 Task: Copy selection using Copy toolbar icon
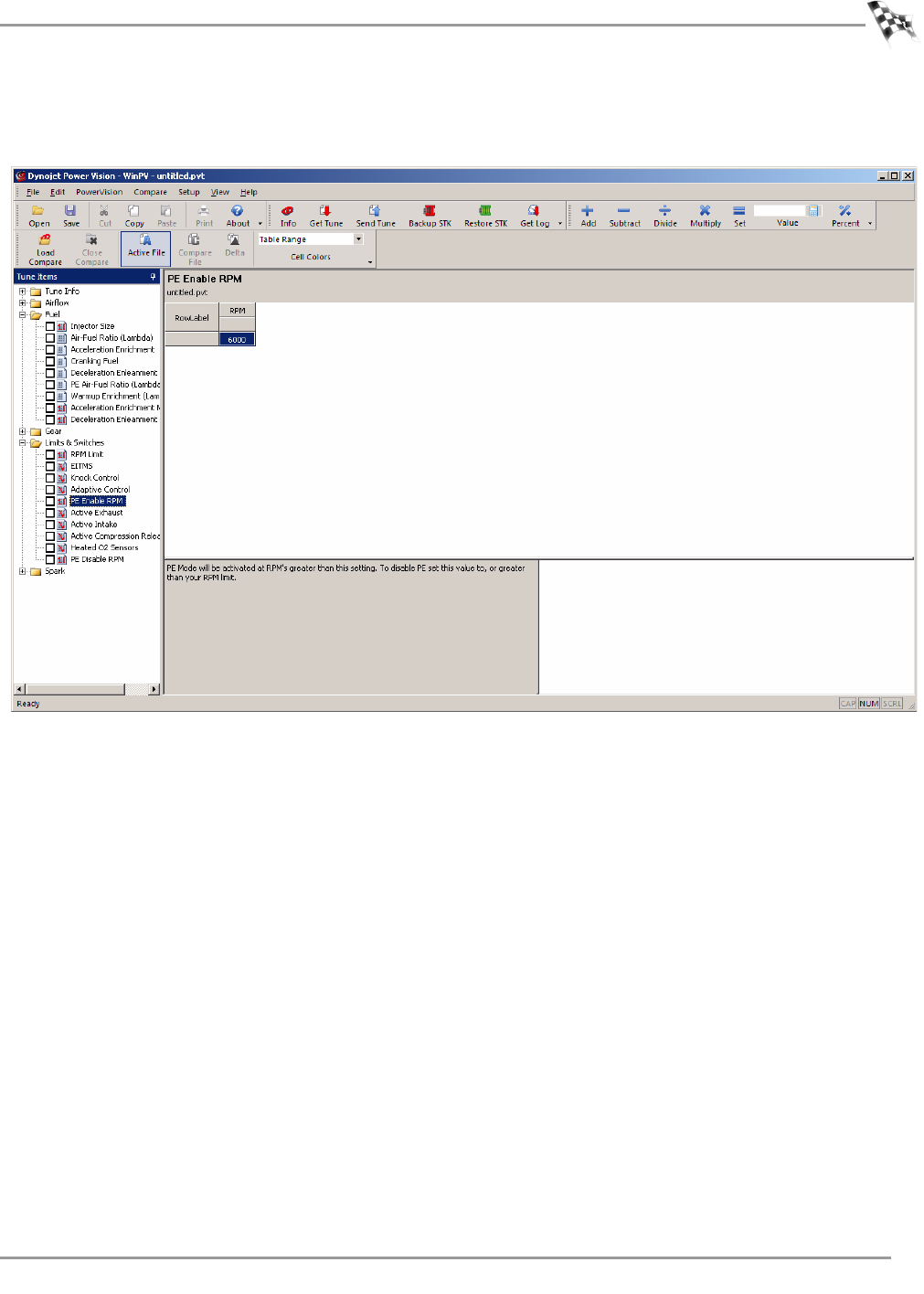point(134,216)
